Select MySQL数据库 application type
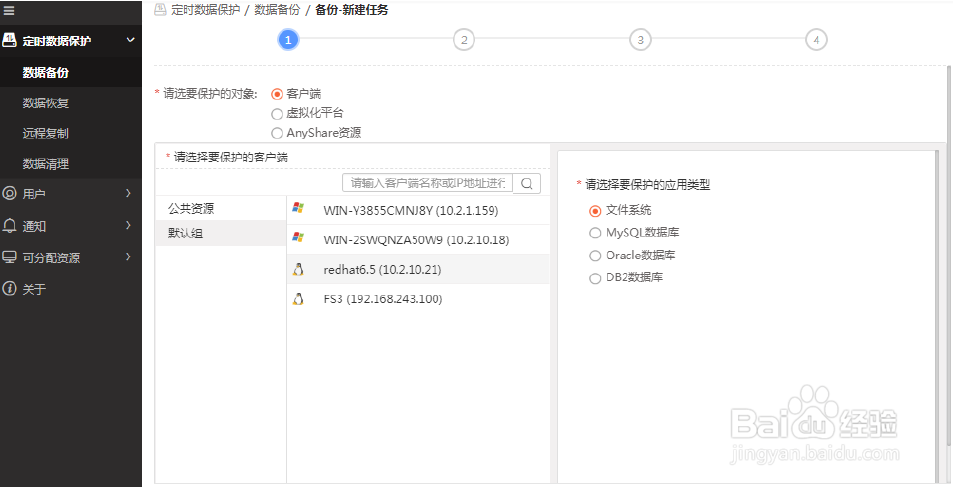Screen dimensions: 953x487 point(595,233)
